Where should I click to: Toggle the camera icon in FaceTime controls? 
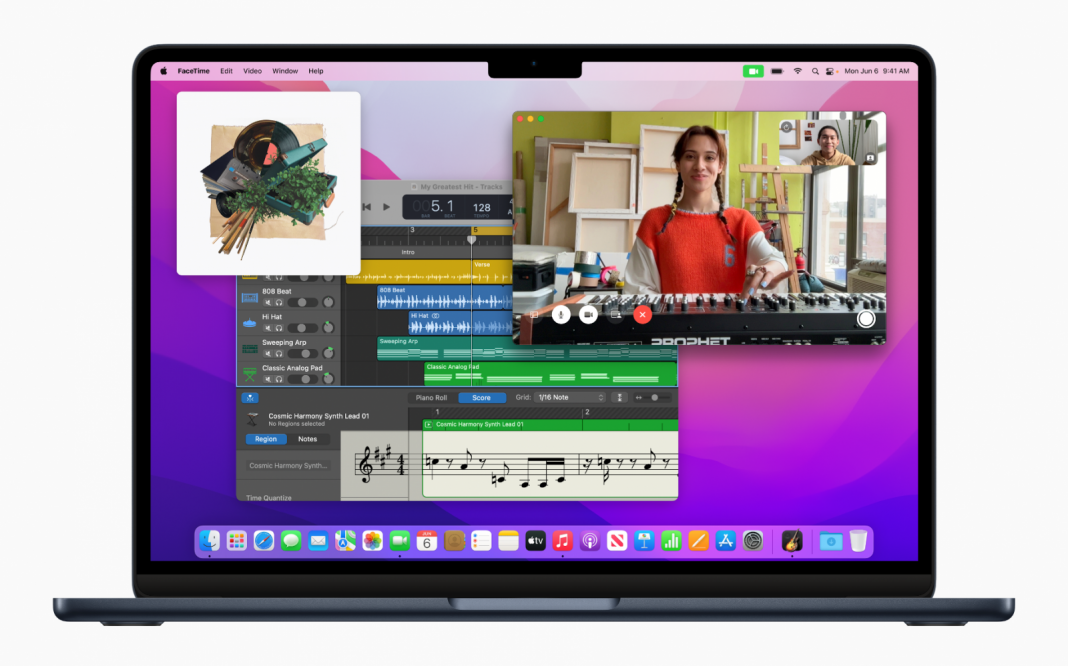(589, 315)
